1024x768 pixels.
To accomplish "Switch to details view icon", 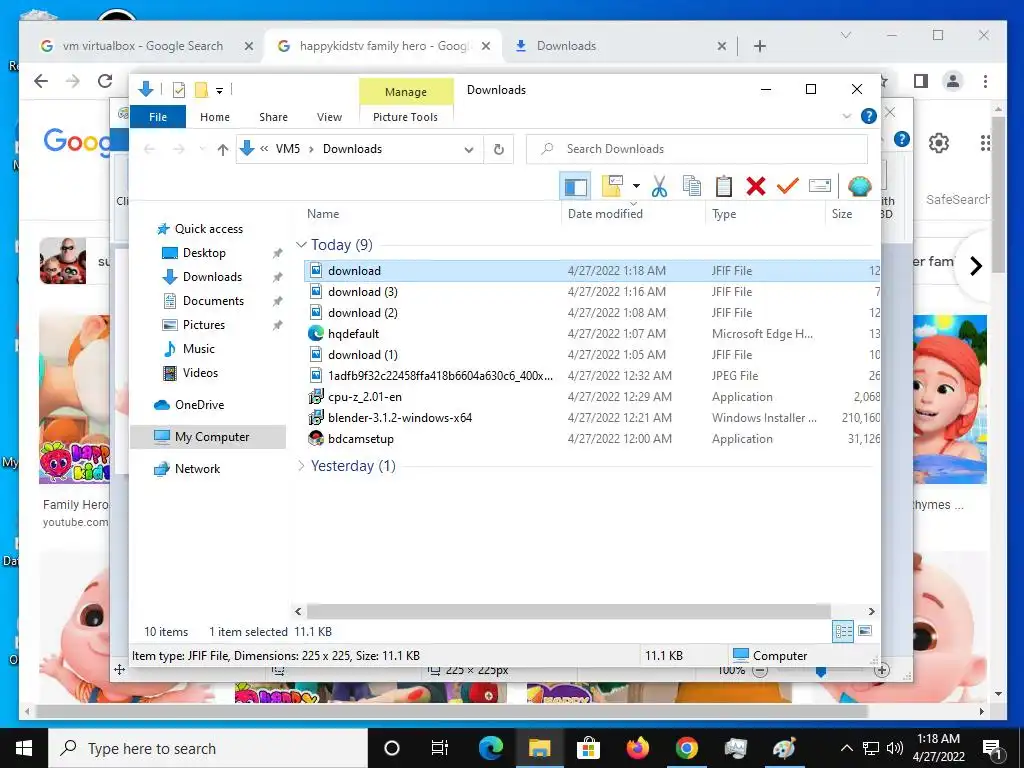I will [843, 631].
